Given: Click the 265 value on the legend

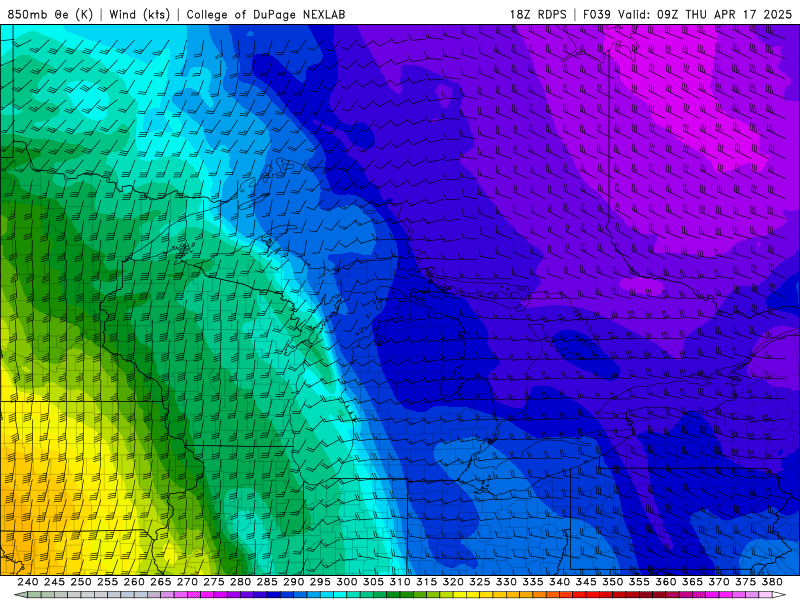Looking at the screenshot, I should pos(160,582).
